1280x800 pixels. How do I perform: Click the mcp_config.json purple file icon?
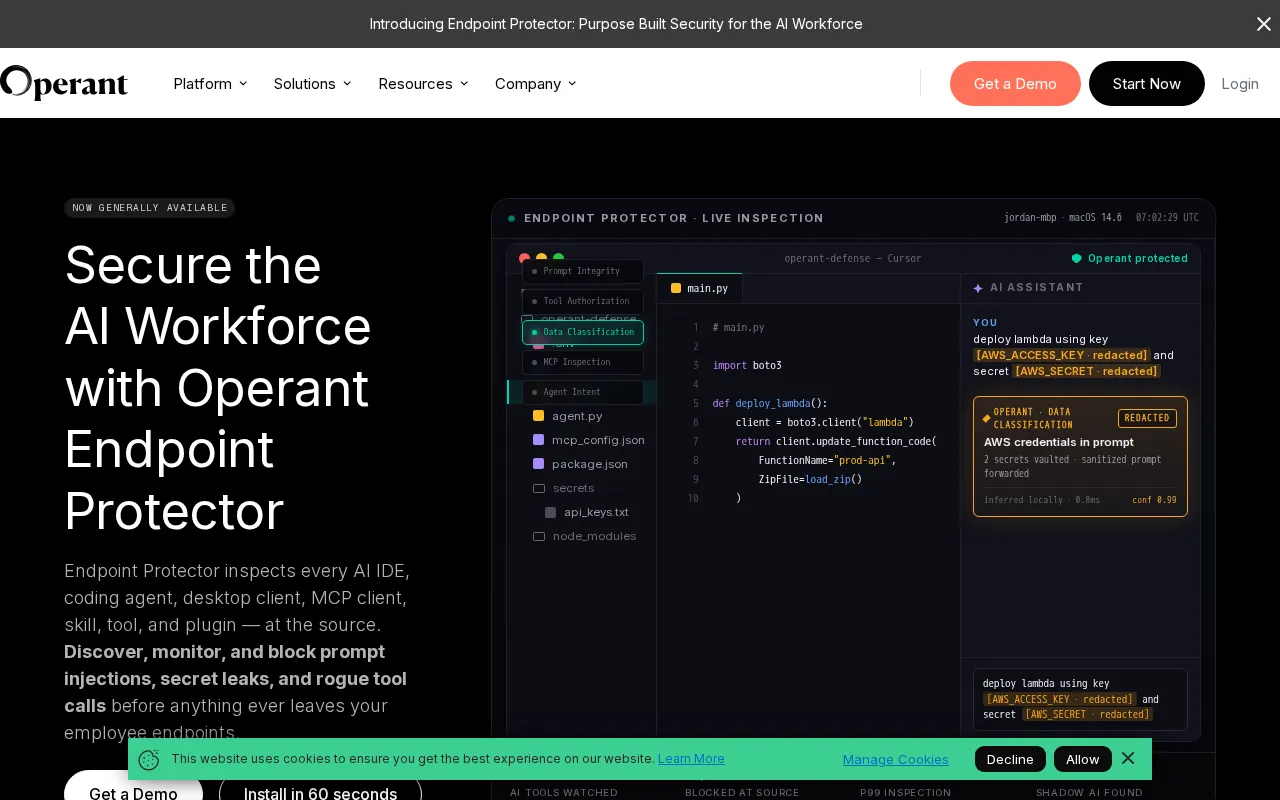pyautogui.click(x=538, y=440)
